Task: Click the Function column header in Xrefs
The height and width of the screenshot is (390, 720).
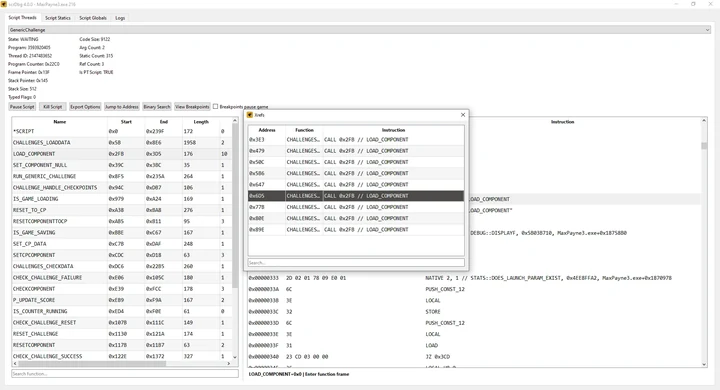Action: coord(304,130)
